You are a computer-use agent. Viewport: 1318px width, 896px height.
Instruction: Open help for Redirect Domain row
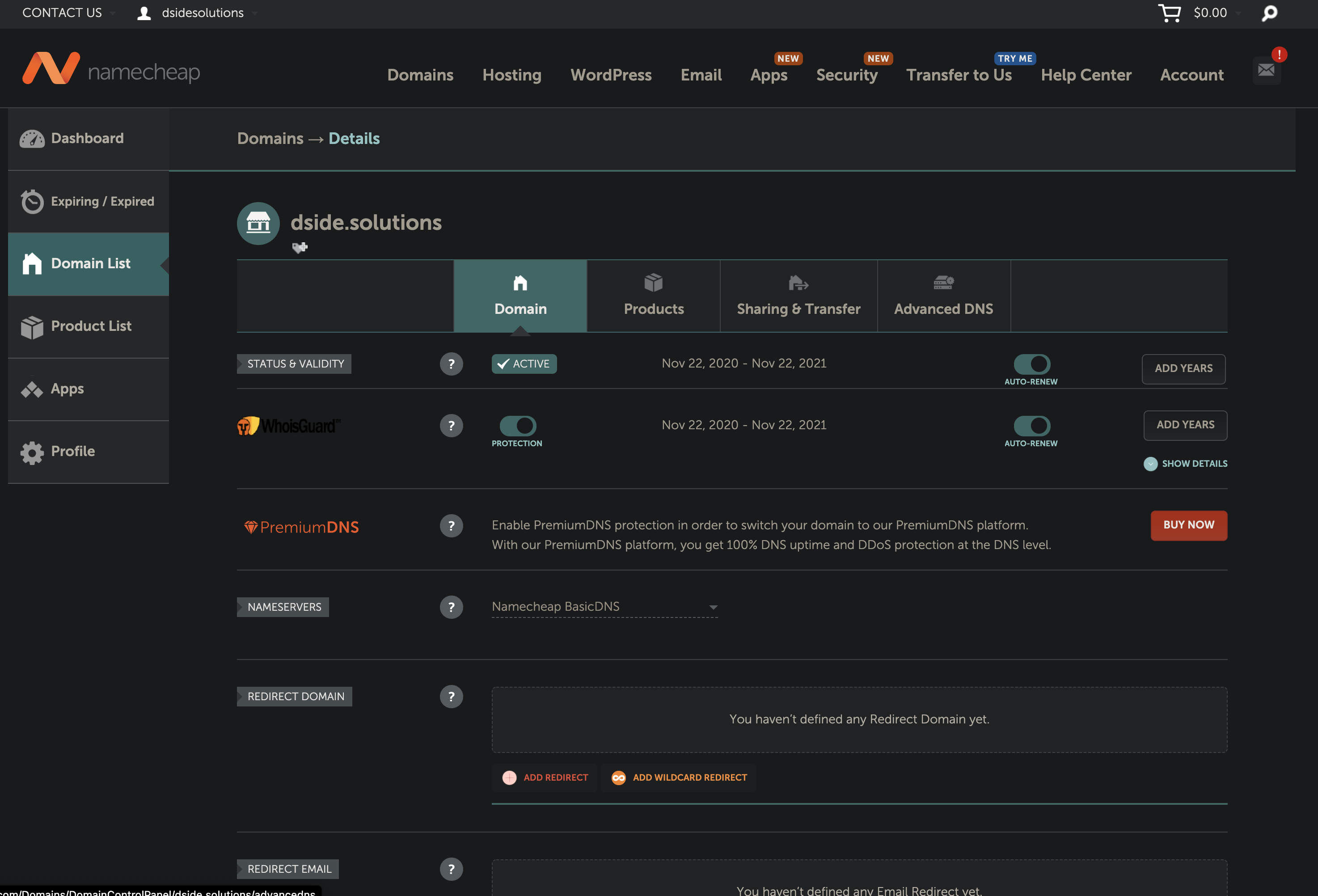[x=452, y=697]
